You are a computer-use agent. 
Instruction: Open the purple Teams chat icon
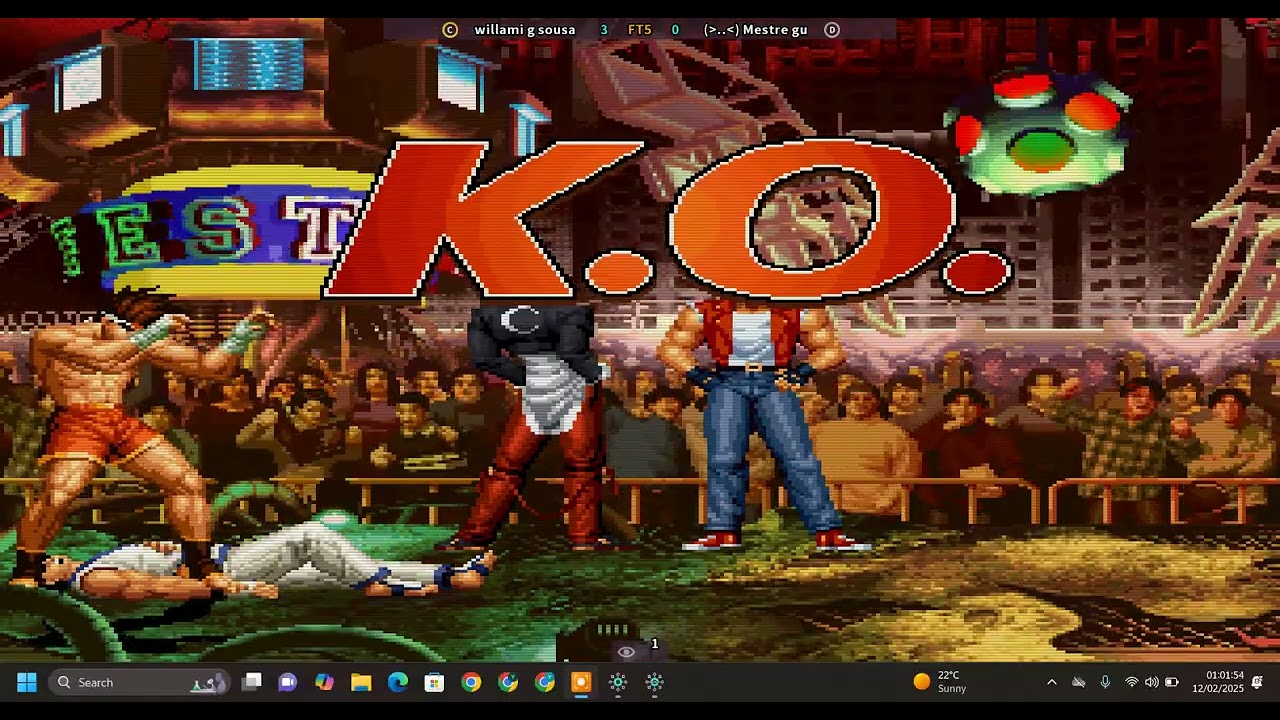tap(288, 682)
